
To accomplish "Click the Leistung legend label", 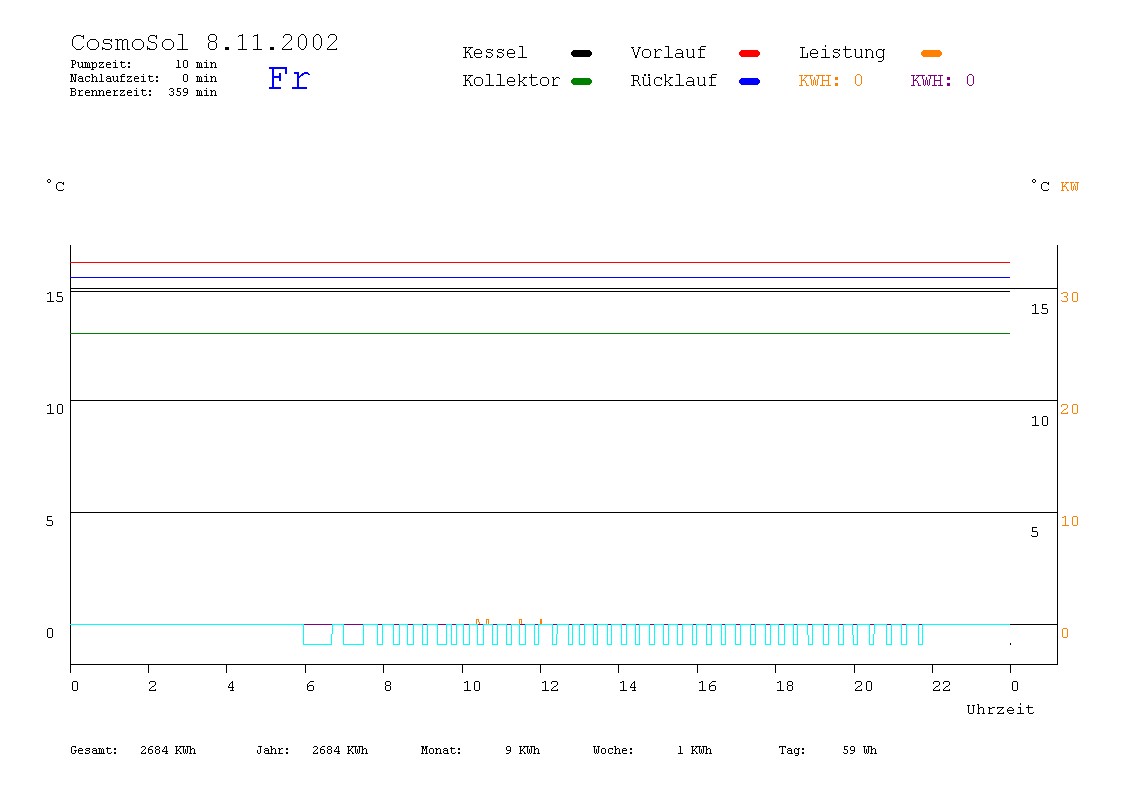I will (842, 53).
